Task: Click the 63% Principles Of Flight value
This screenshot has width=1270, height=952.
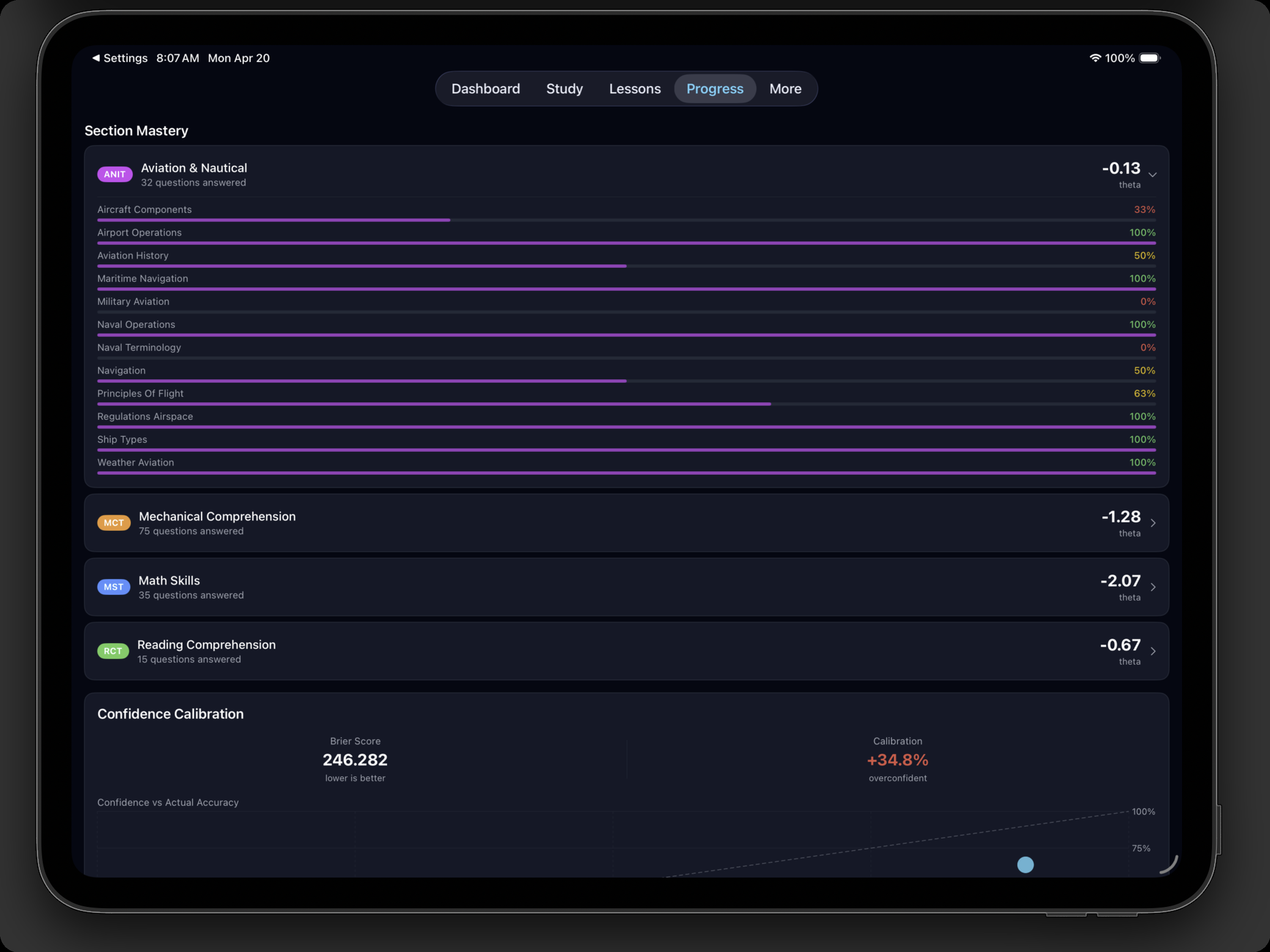Action: (1144, 393)
